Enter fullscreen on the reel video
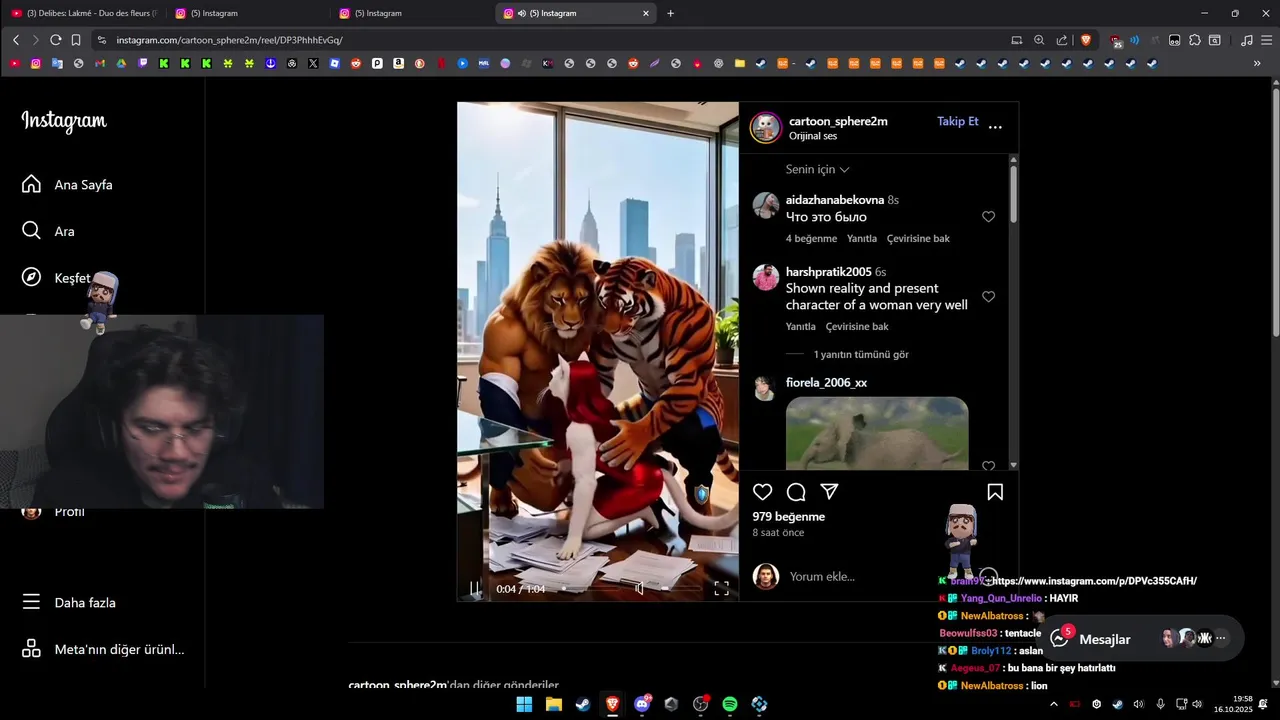Viewport: 1280px width, 720px height. click(721, 588)
